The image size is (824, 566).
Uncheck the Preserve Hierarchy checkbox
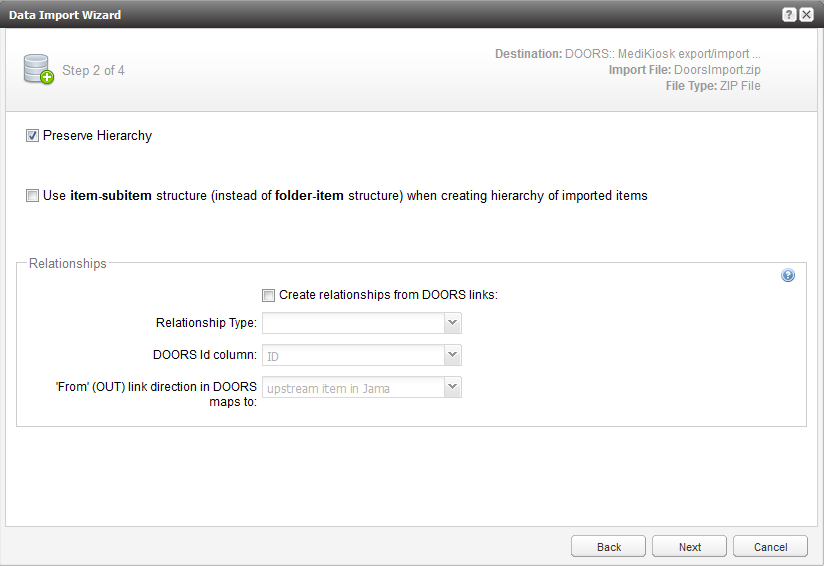[33, 136]
